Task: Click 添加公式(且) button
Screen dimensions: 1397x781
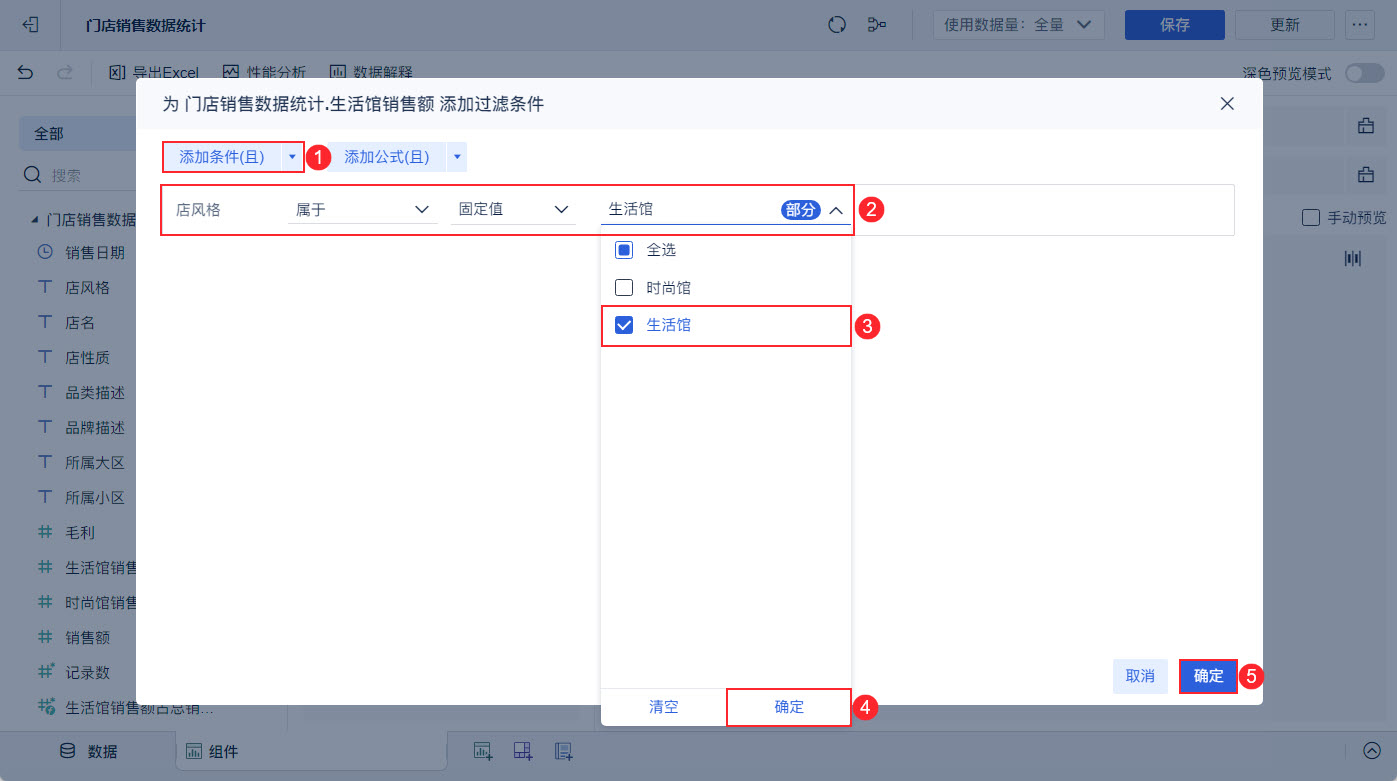Action: [x=387, y=157]
